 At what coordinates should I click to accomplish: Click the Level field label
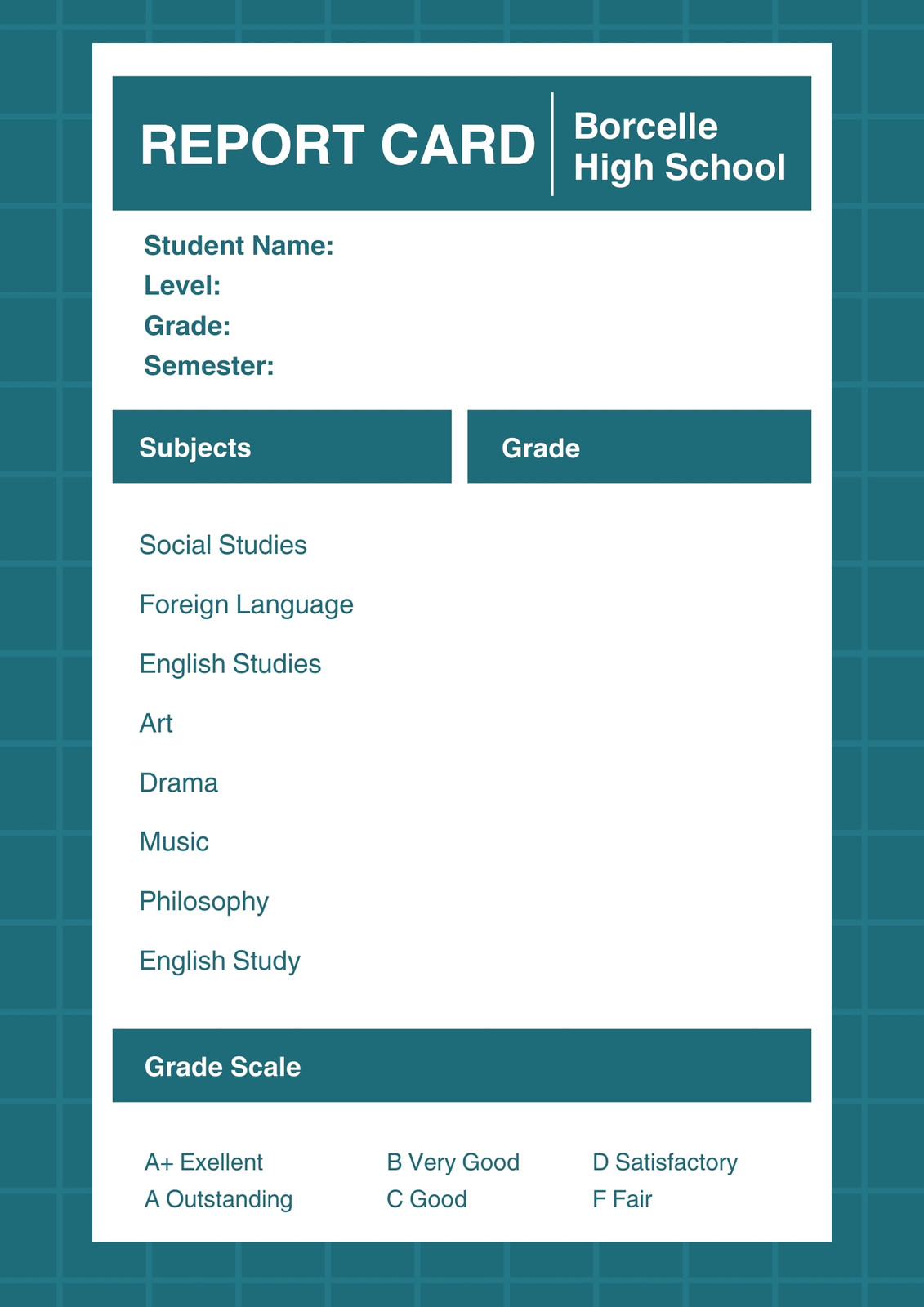click(182, 285)
